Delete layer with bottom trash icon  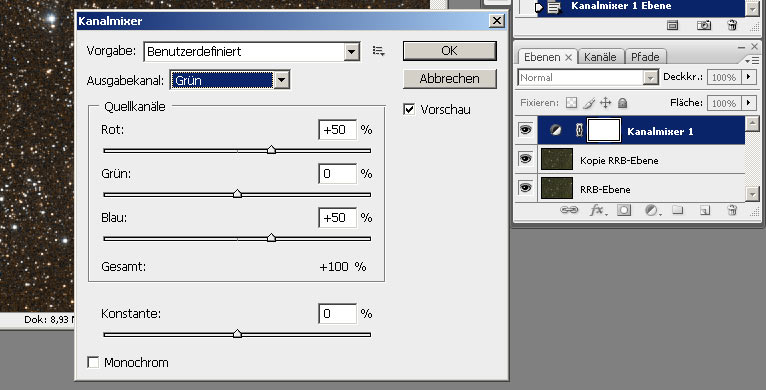click(732, 210)
